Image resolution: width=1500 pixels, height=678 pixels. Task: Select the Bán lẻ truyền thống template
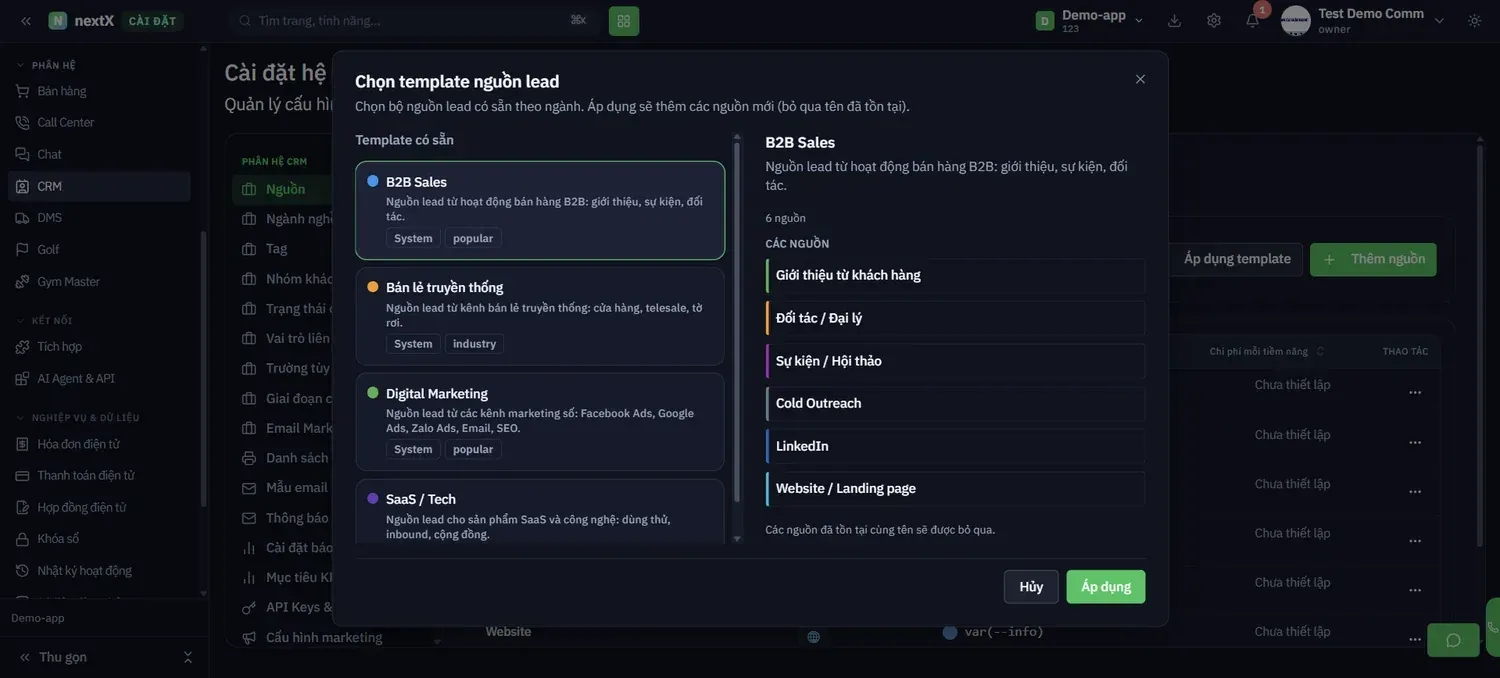(x=540, y=316)
